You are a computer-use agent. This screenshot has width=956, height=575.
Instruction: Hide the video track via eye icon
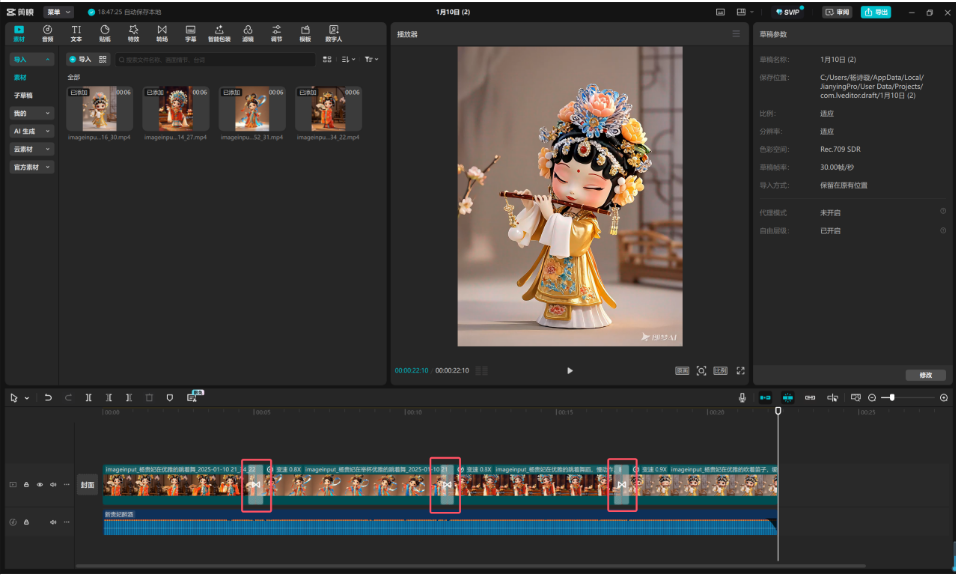coord(40,485)
